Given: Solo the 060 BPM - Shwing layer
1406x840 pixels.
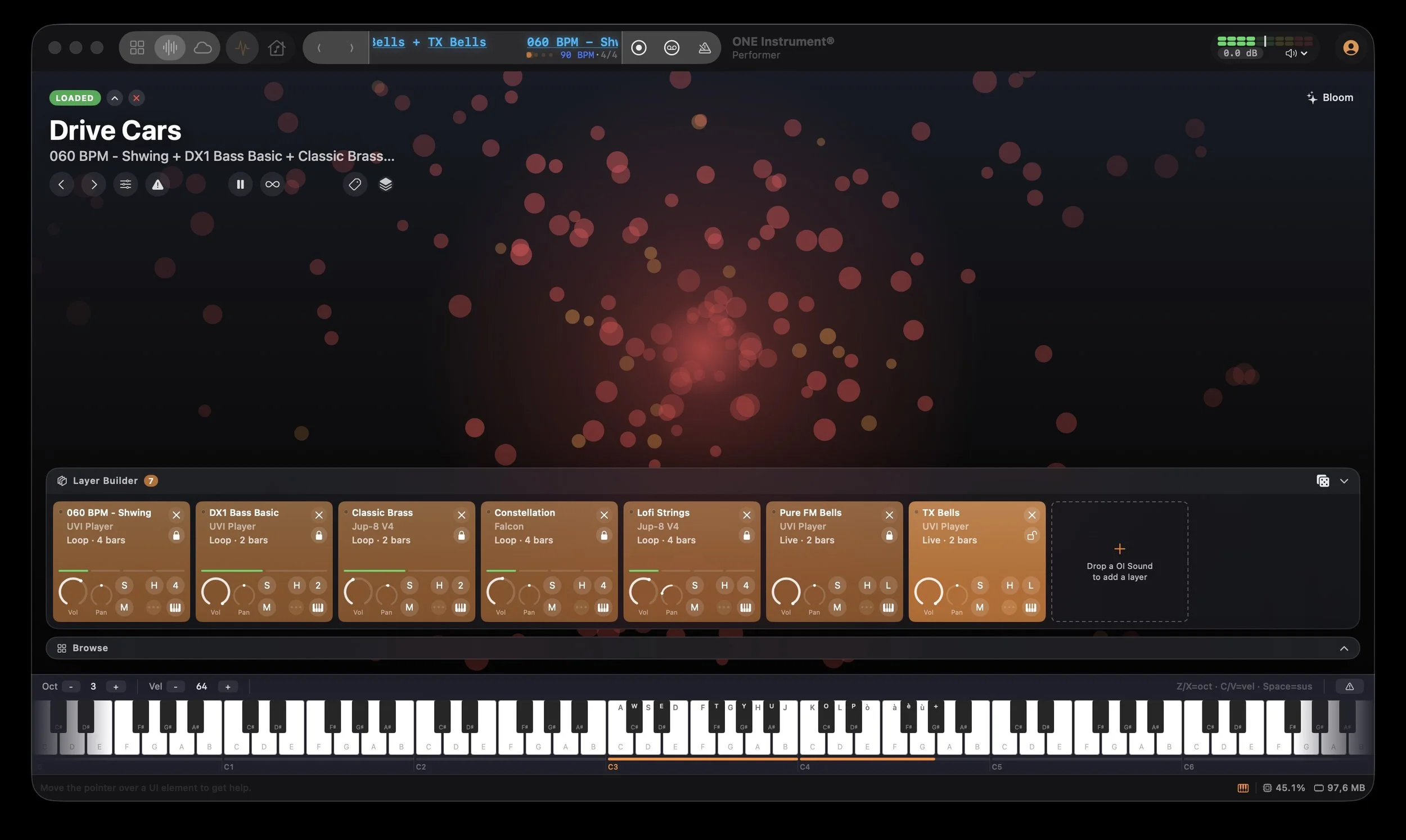Looking at the screenshot, I should 124,585.
